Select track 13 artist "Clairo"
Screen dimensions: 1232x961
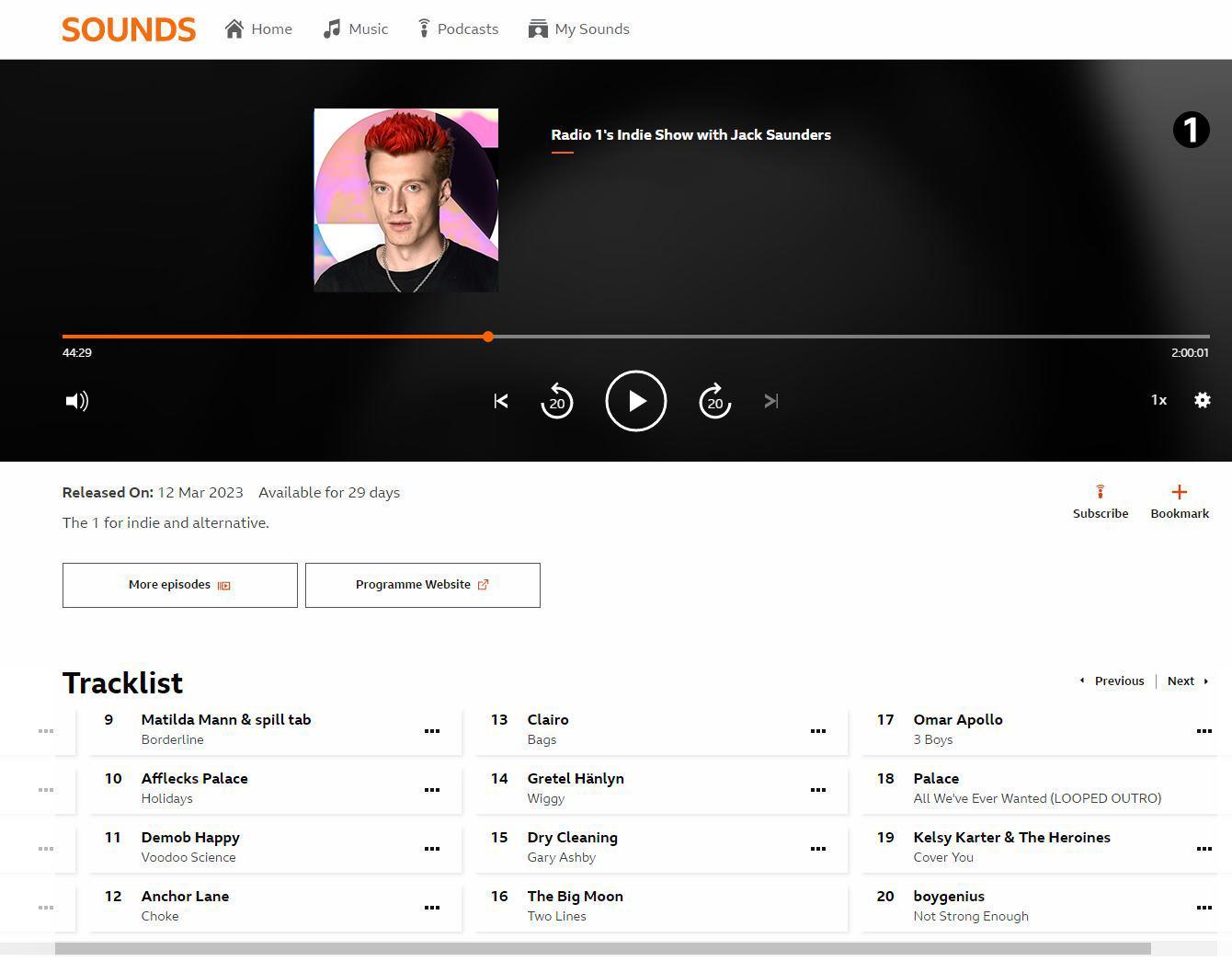point(548,720)
